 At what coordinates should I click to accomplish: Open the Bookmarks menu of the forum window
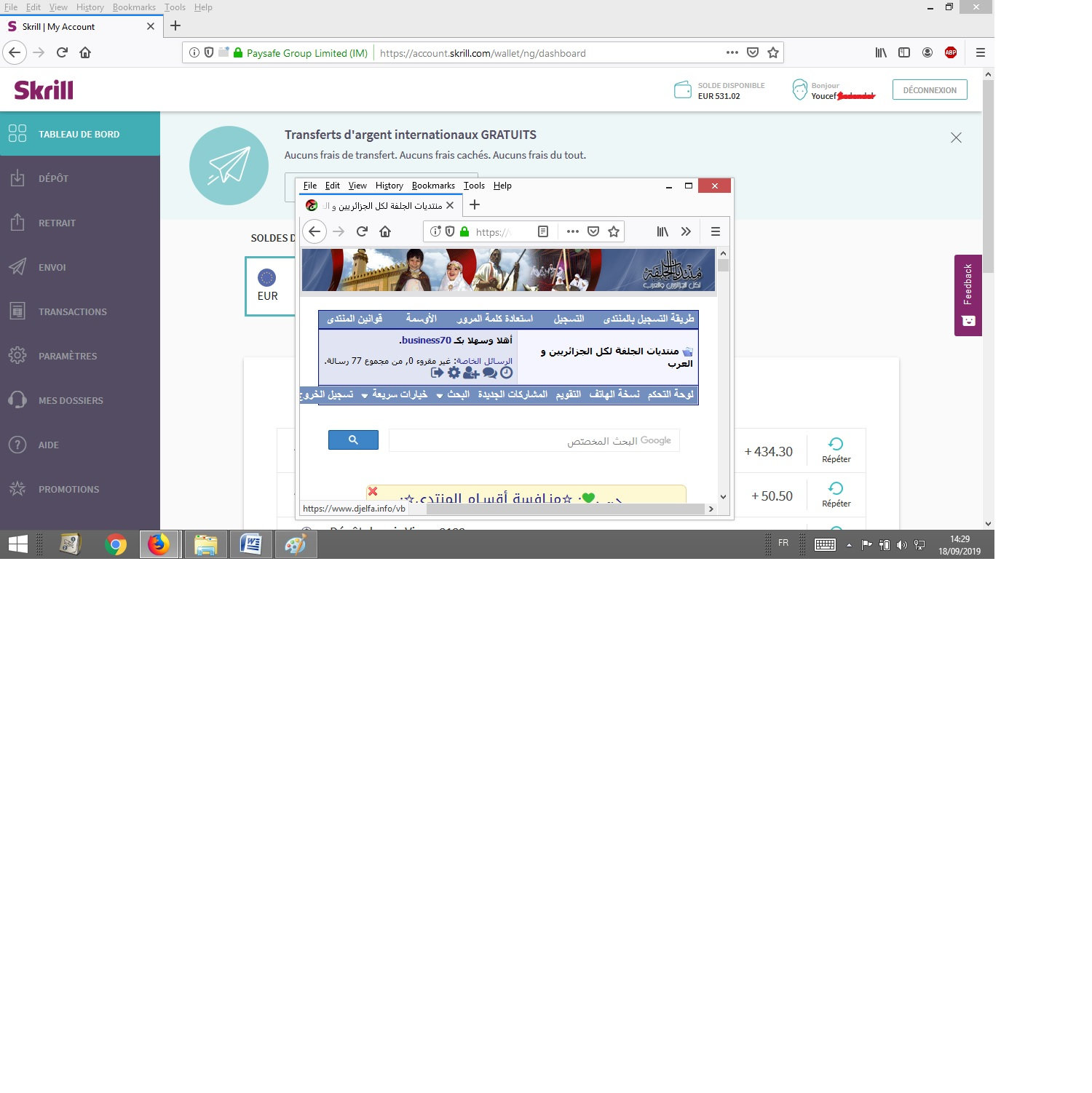pos(433,186)
